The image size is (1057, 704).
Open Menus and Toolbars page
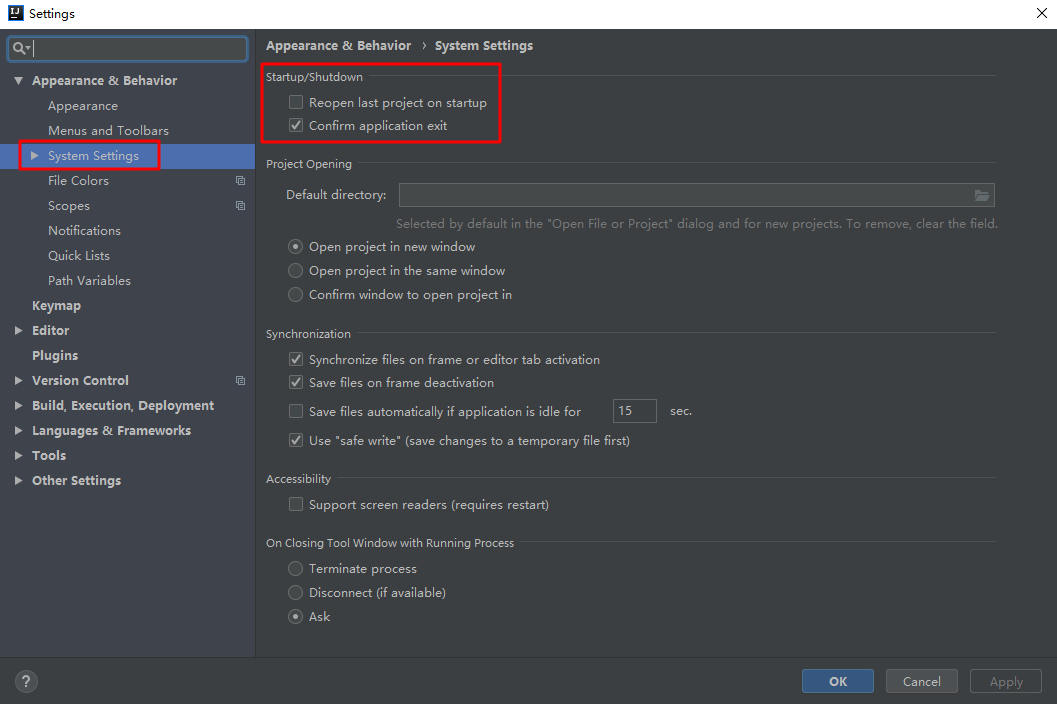pyautogui.click(x=108, y=131)
